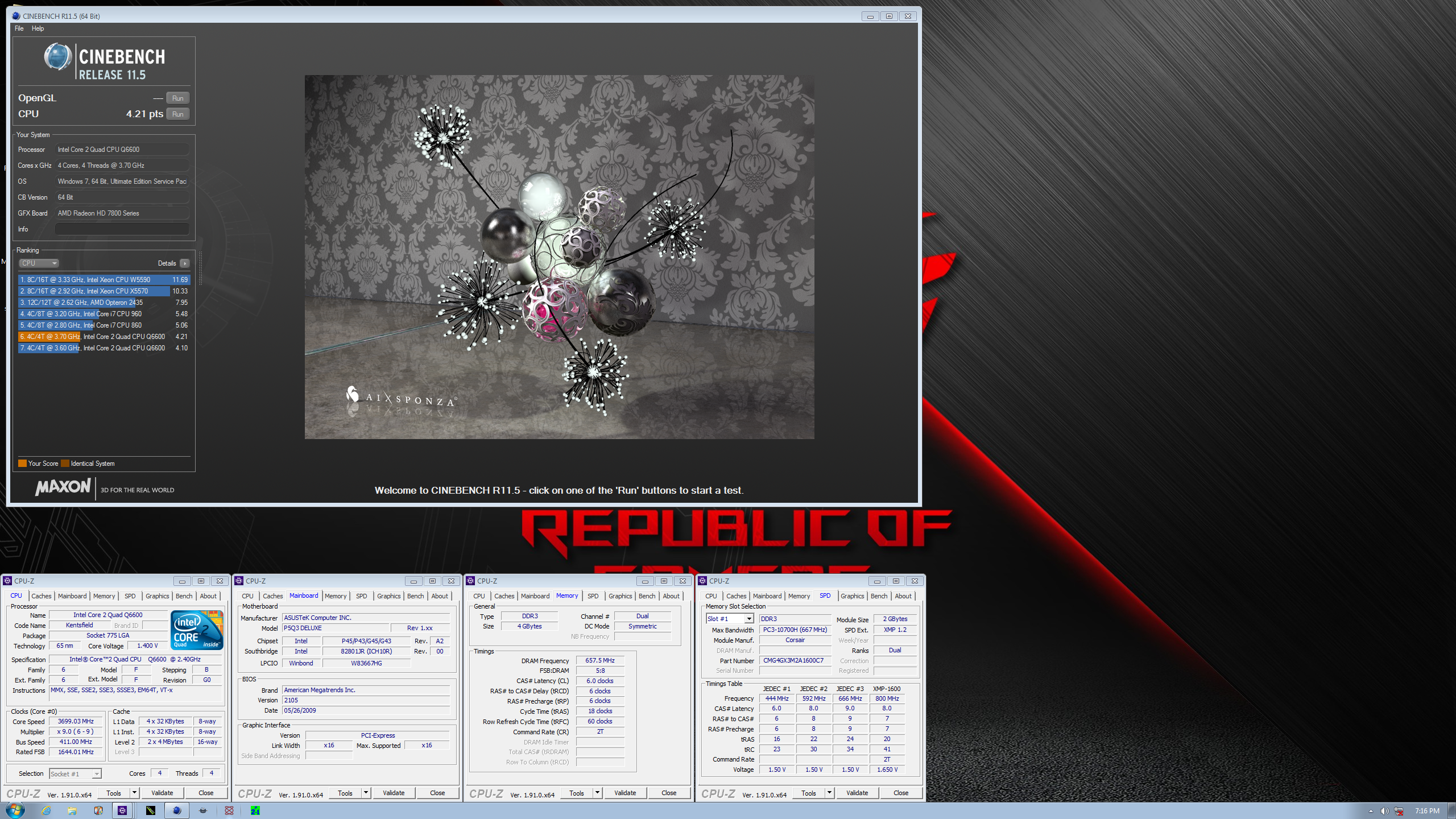
Task: Click the Info input field in Your System
Action: pos(122,229)
